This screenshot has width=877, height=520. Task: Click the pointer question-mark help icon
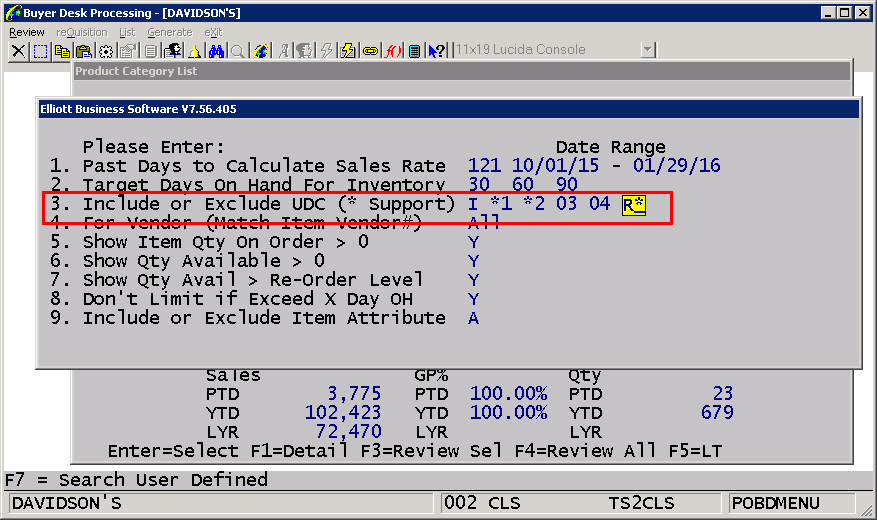[x=436, y=51]
